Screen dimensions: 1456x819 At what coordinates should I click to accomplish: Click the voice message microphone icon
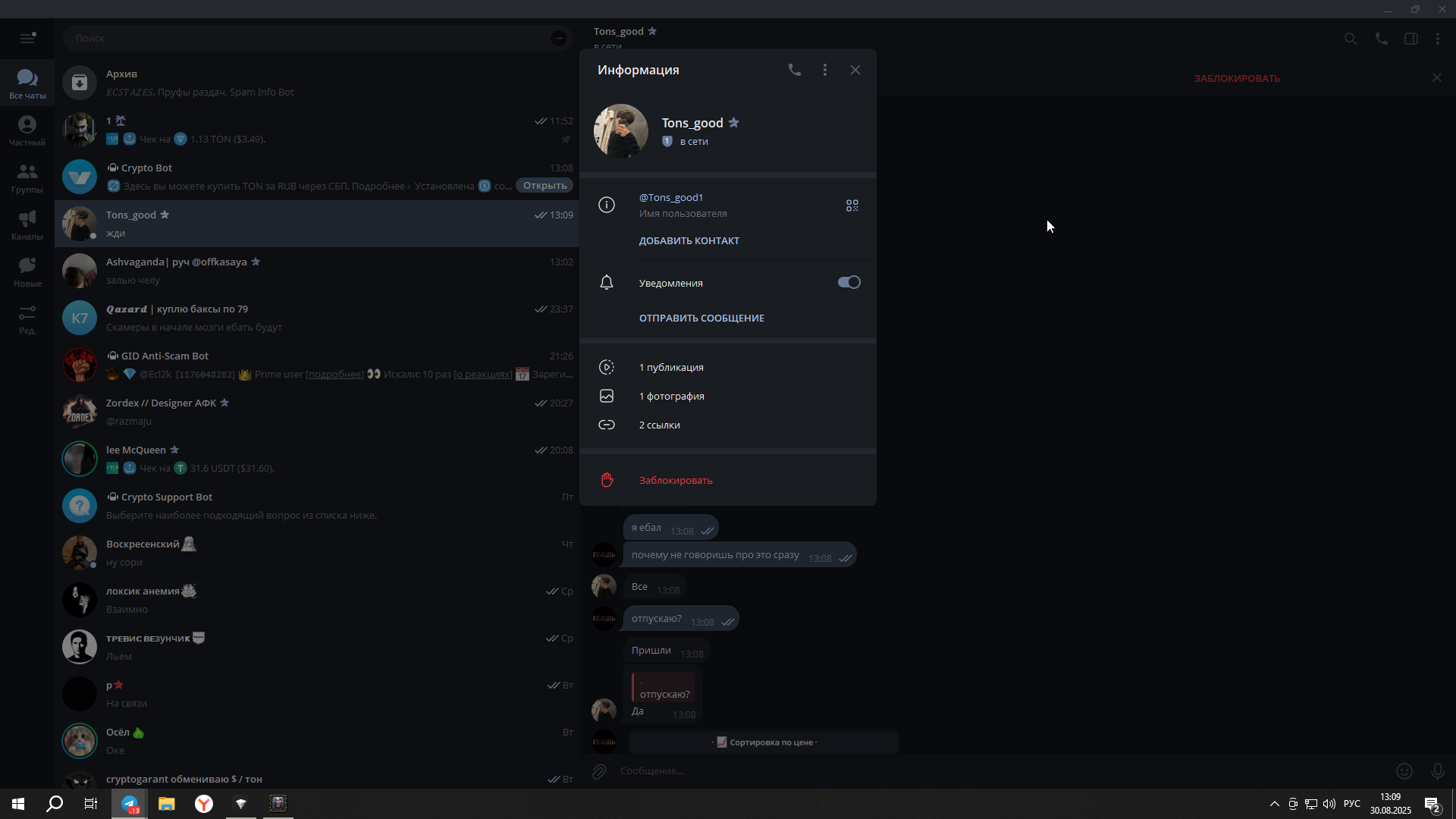pos(1437,771)
